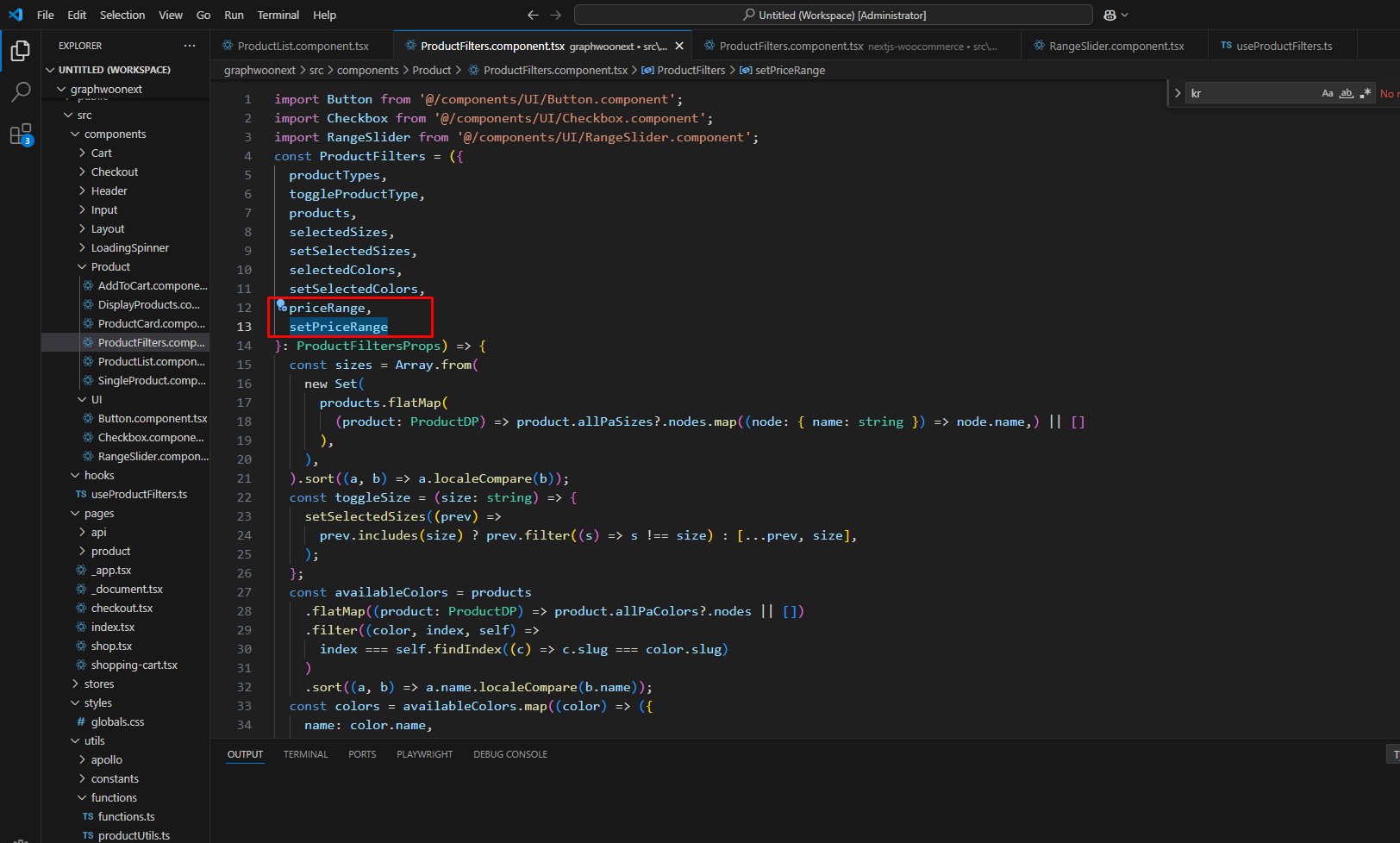The height and width of the screenshot is (843, 1400).
Task: Click the Copilot icon beside the command center
Action: 1110,16
